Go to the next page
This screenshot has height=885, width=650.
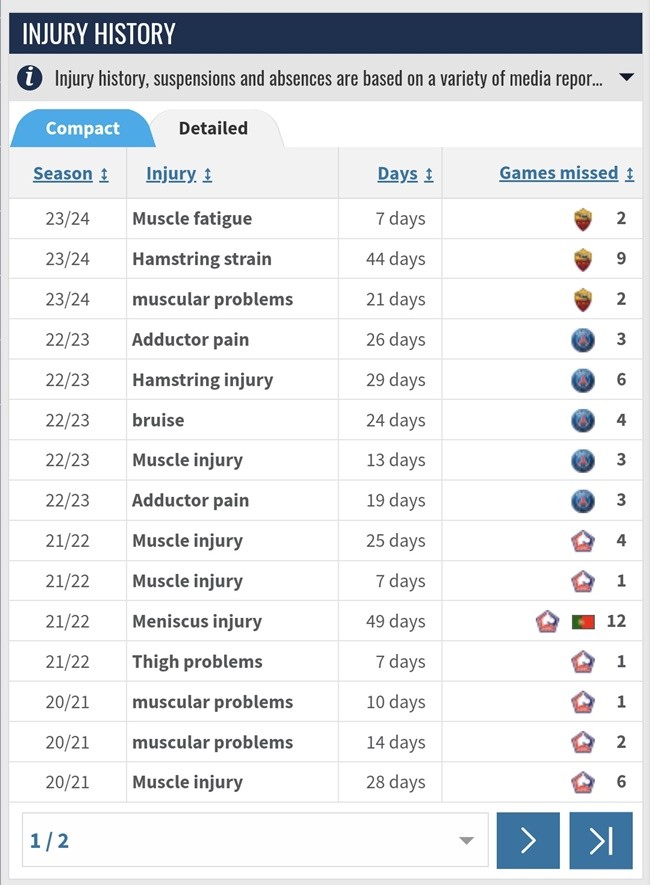click(528, 840)
